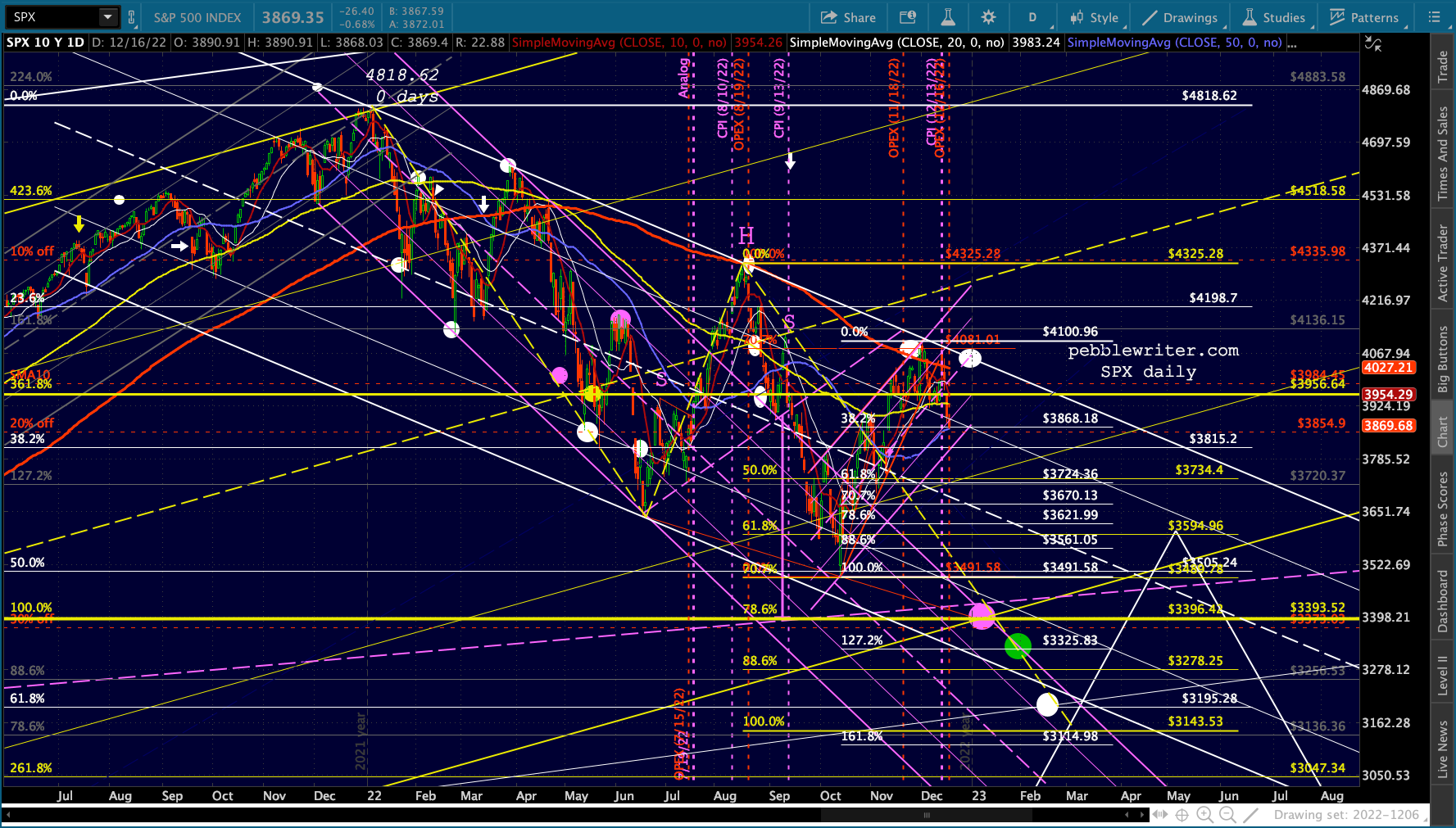Click the symbol link clip icon

(x=132, y=16)
